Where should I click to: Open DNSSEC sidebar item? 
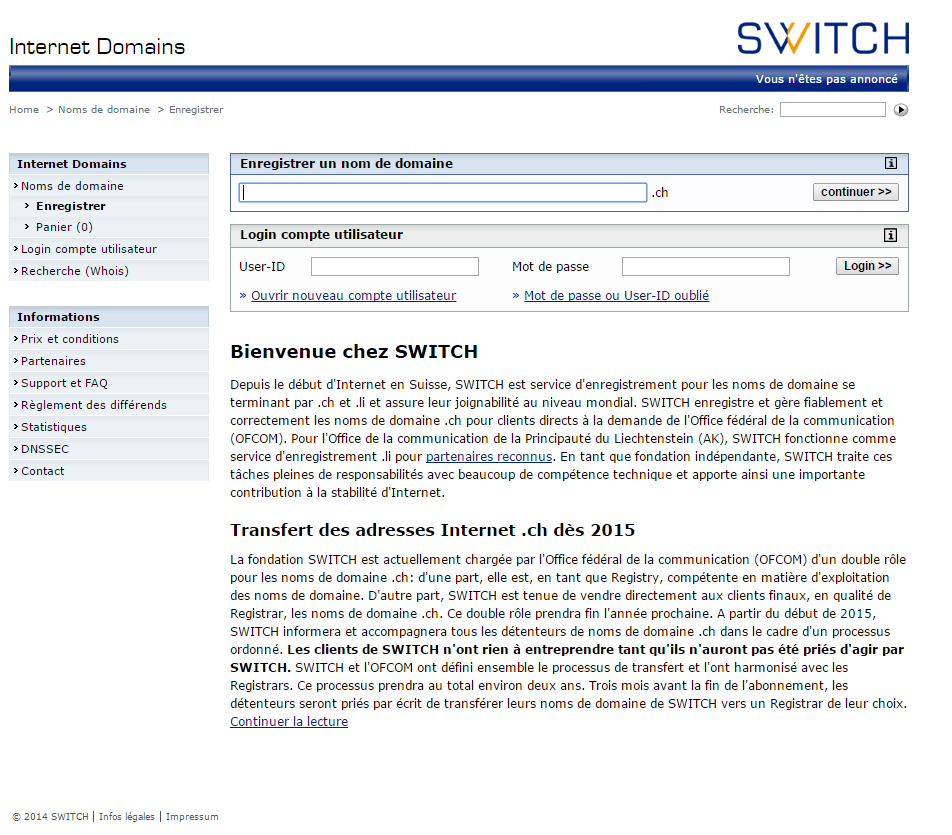(x=109, y=449)
